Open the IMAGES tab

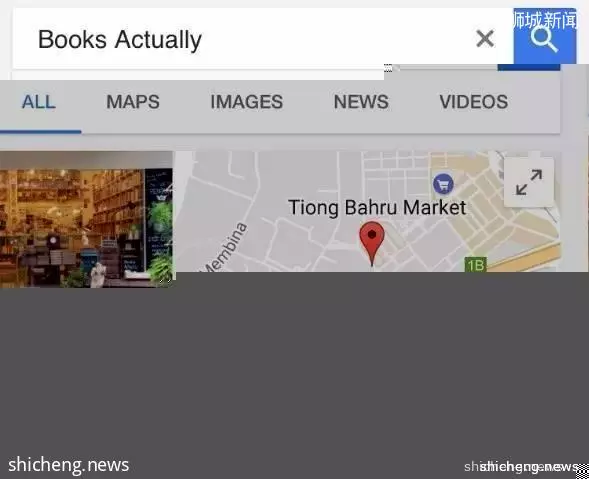(x=246, y=102)
